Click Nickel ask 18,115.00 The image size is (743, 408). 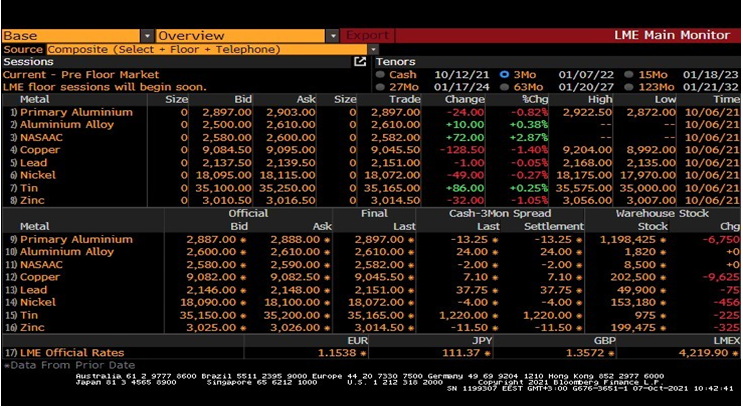287,175
